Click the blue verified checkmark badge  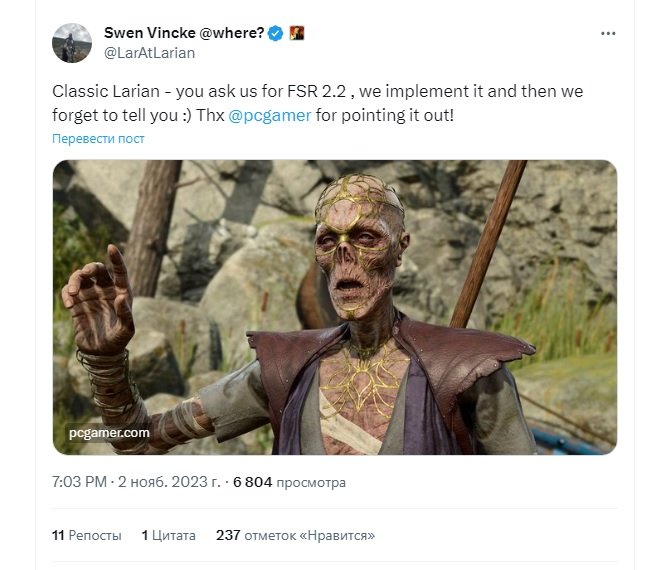[277, 33]
